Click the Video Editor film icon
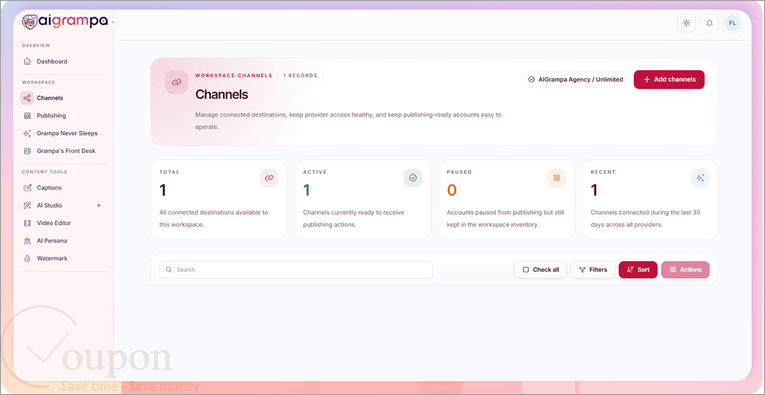The image size is (765, 395). (x=27, y=223)
